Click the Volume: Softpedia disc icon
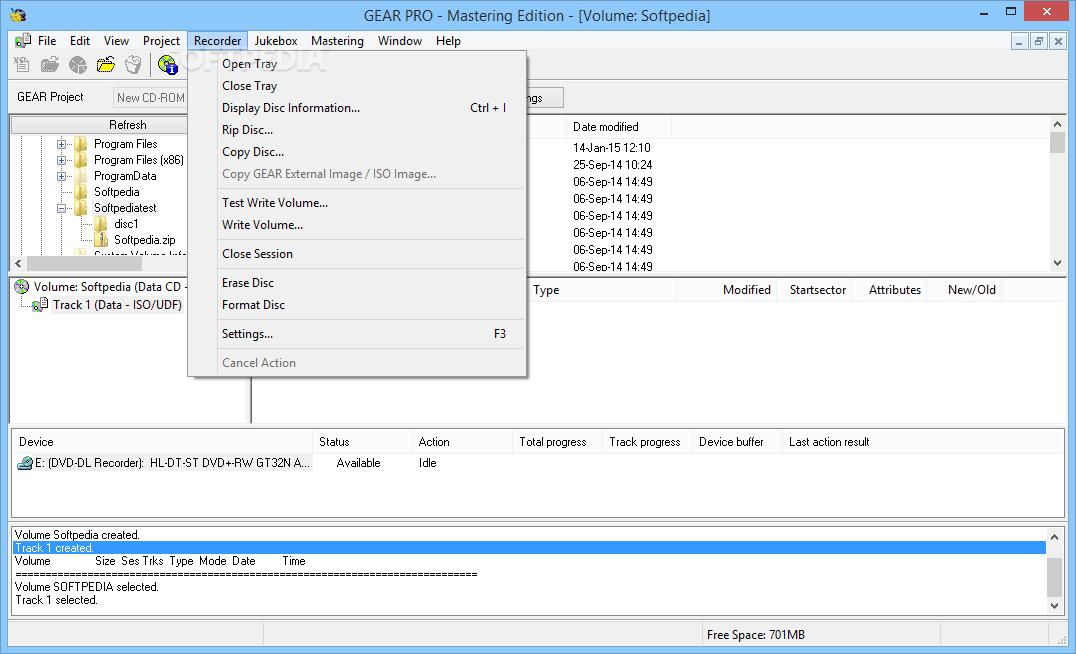Viewport: 1076px width, 654px height. click(22, 287)
